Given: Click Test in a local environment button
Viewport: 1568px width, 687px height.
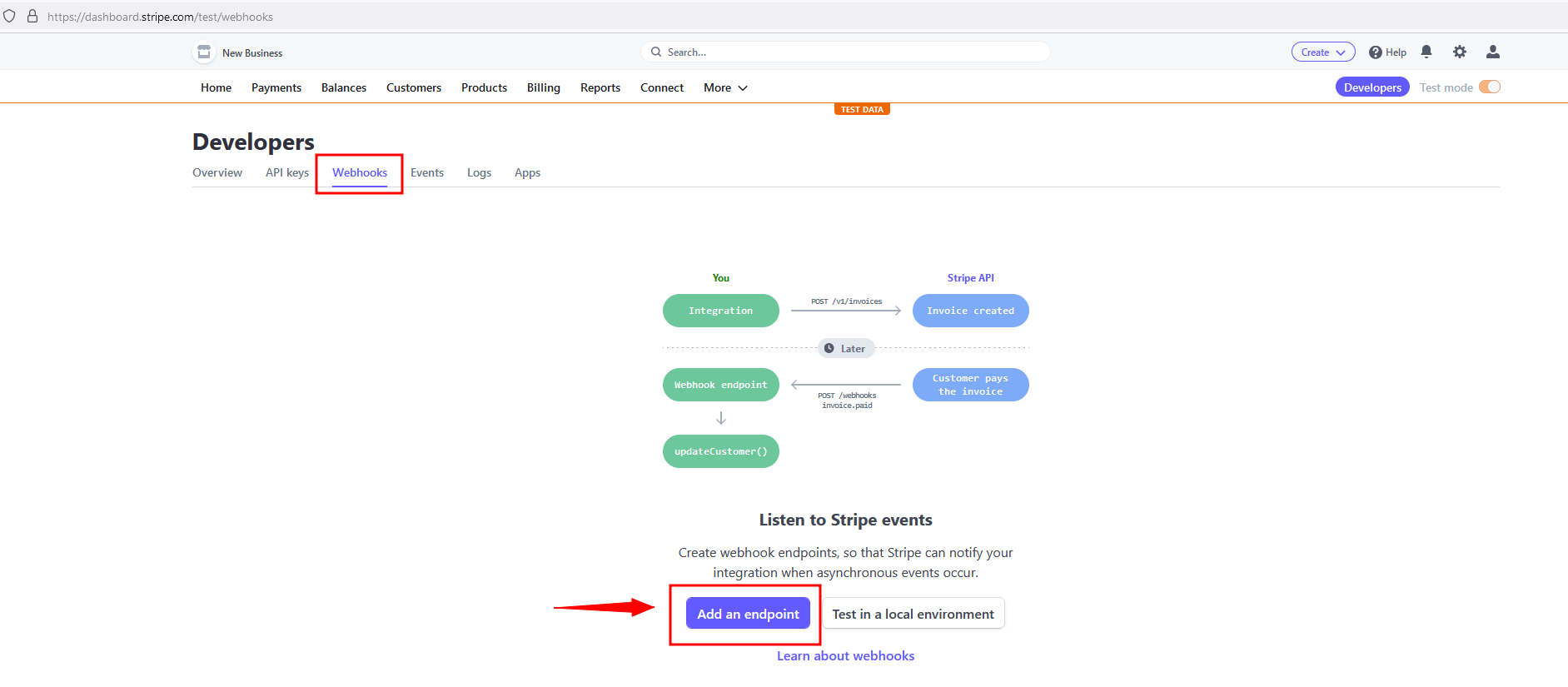Looking at the screenshot, I should click(x=913, y=614).
